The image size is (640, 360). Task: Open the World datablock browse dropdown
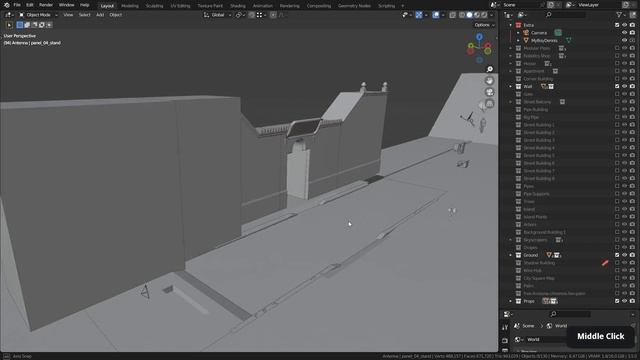pyautogui.click(x=518, y=340)
